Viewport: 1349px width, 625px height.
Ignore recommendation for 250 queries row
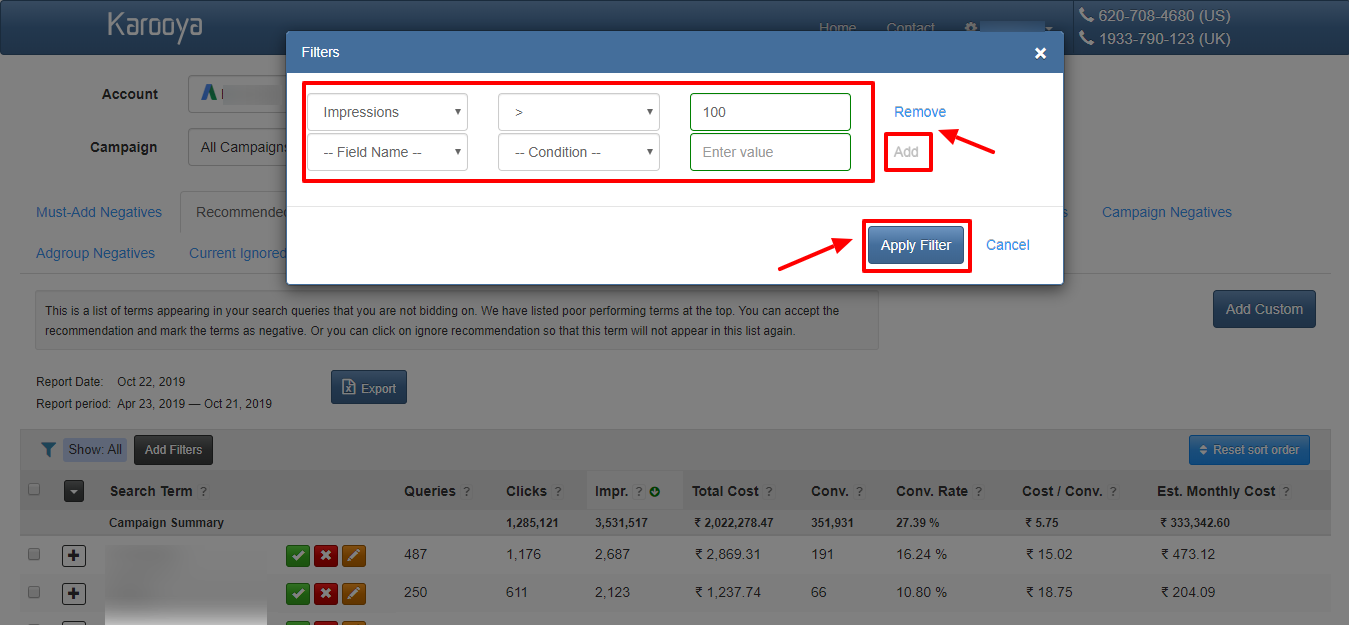[326, 594]
